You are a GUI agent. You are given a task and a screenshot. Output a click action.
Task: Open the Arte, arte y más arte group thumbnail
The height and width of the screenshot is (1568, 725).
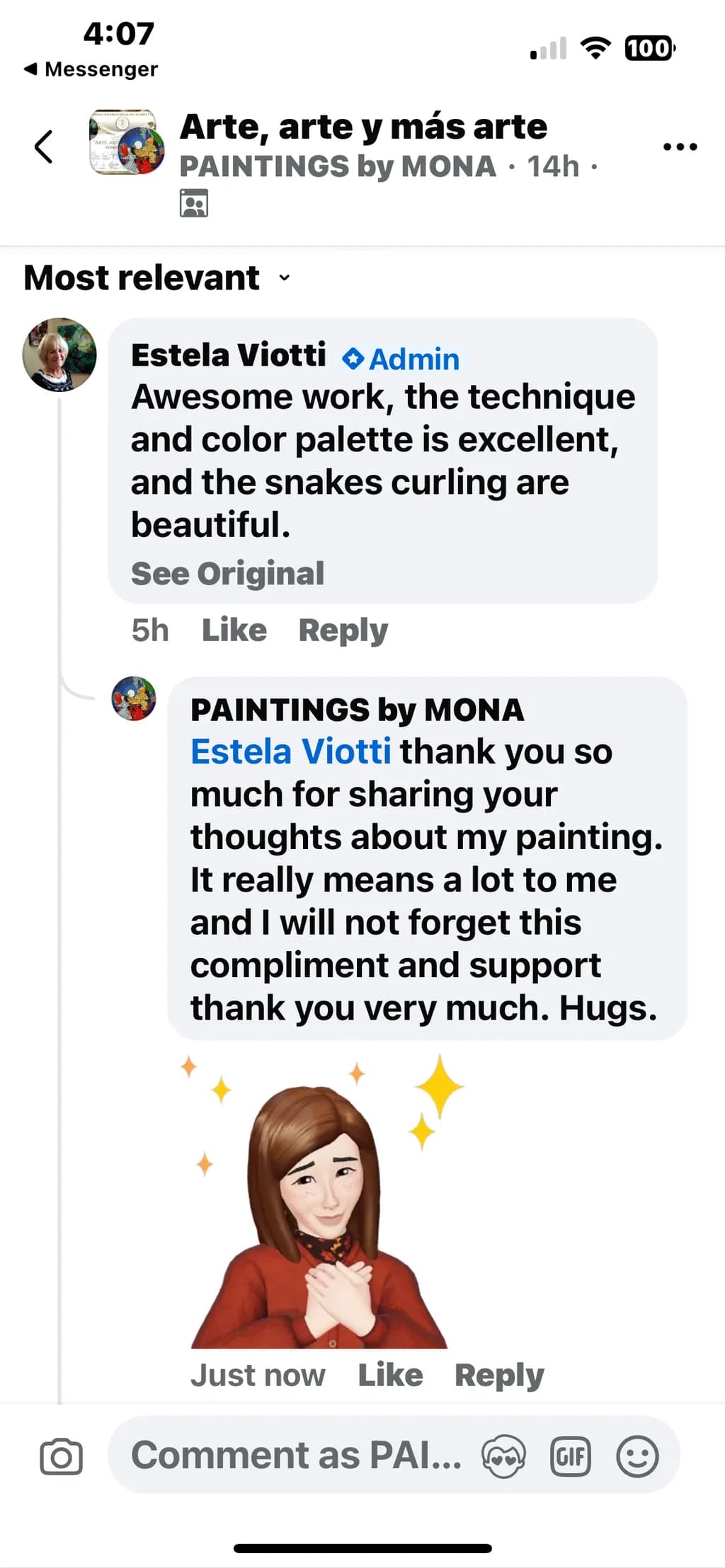pyautogui.click(x=126, y=142)
